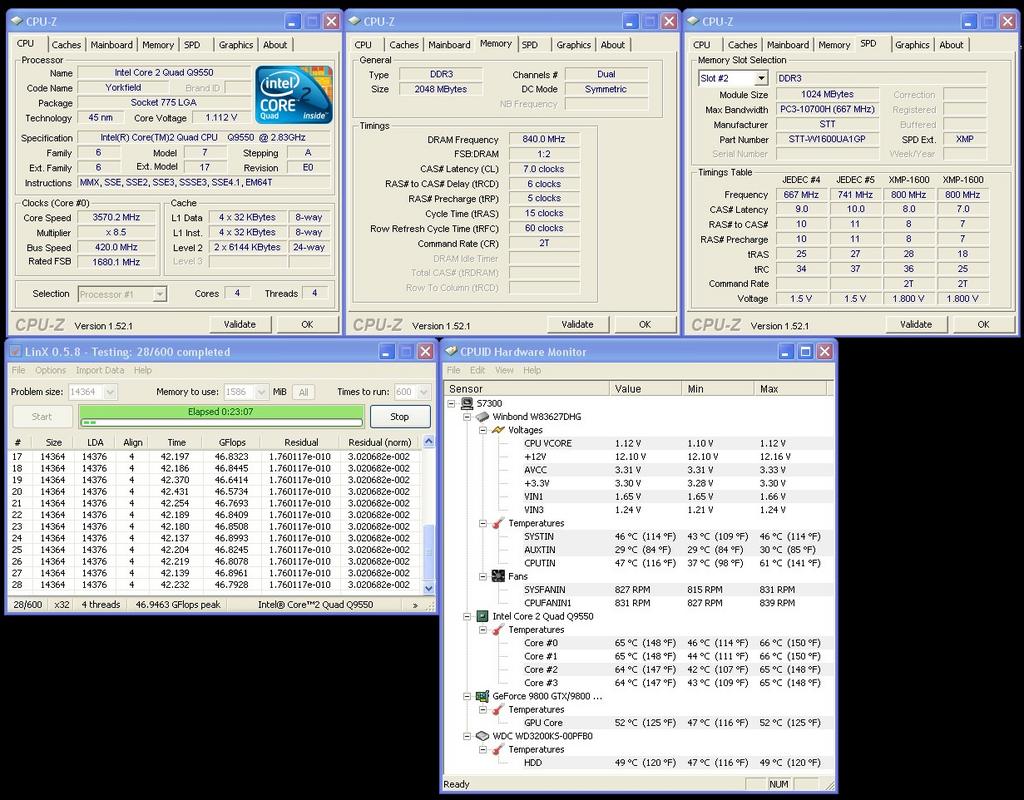Open the Options menu in LinX
The image size is (1024, 800).
50,370
